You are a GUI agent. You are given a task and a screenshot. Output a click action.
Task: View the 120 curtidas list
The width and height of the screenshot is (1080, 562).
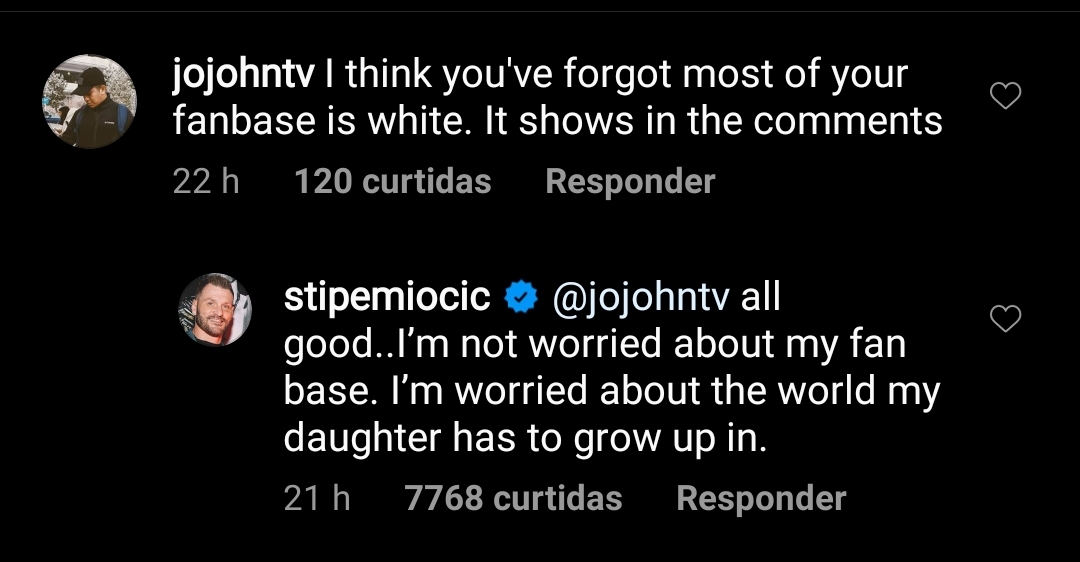click(393, 181)
